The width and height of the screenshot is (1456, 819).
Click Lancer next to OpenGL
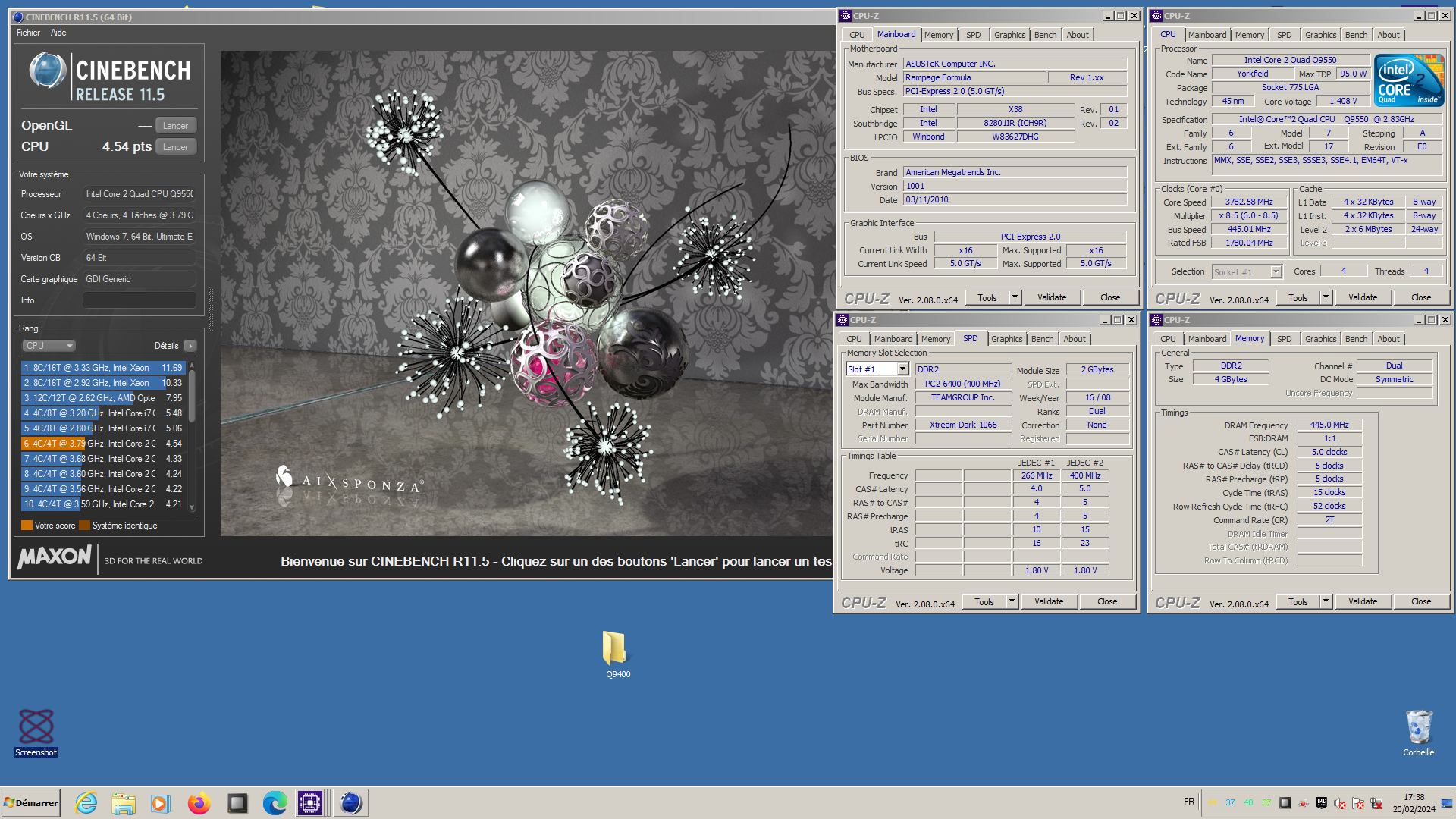(175, 126)
